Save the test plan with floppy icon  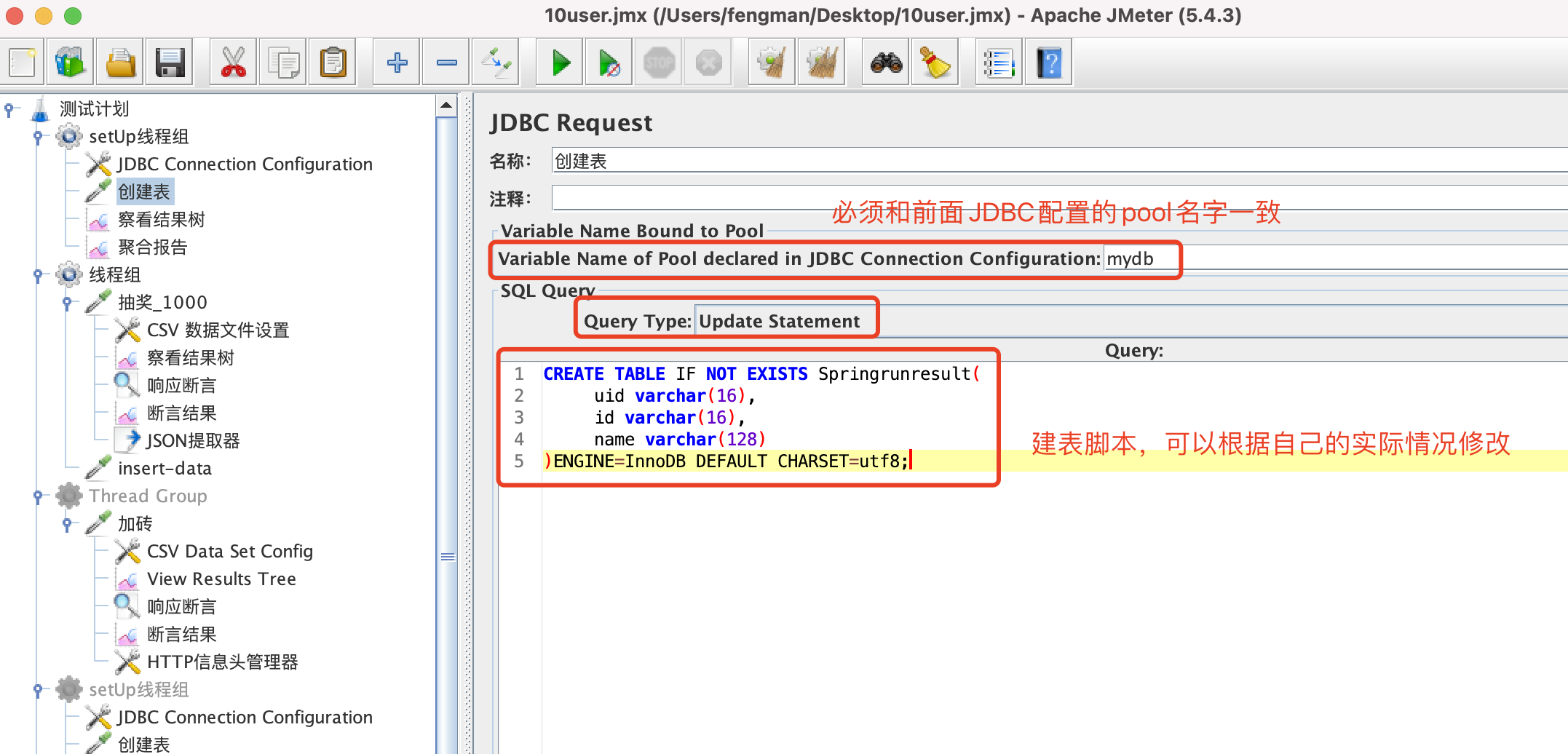170,63
